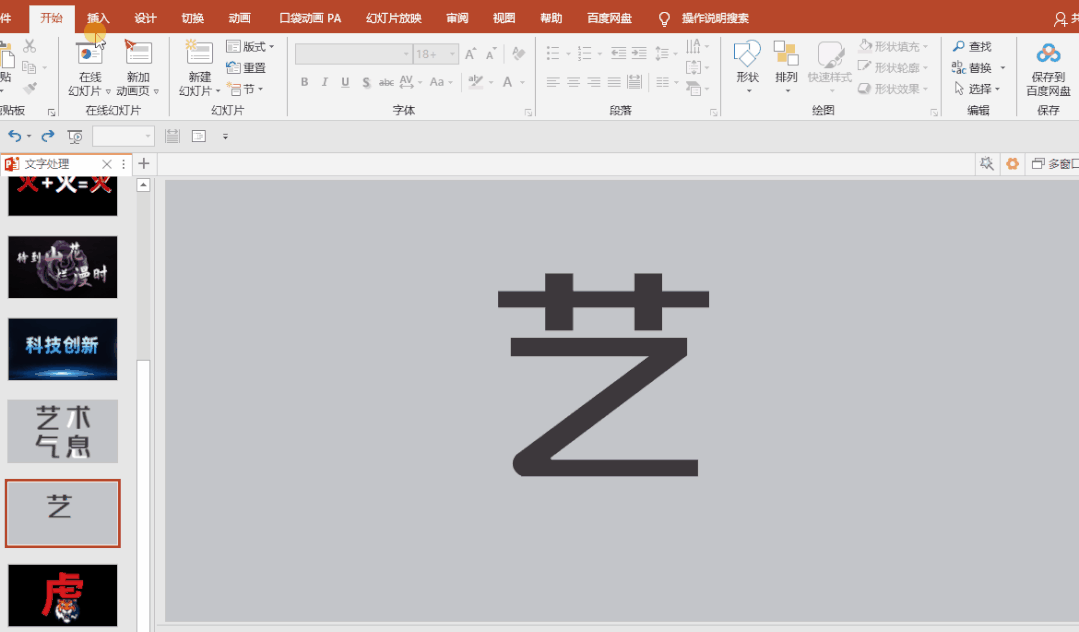Viewport: 1079px width, 632px height.
Task: Select 科技创新 slide thumbnail
Action: tap(63, 349)
